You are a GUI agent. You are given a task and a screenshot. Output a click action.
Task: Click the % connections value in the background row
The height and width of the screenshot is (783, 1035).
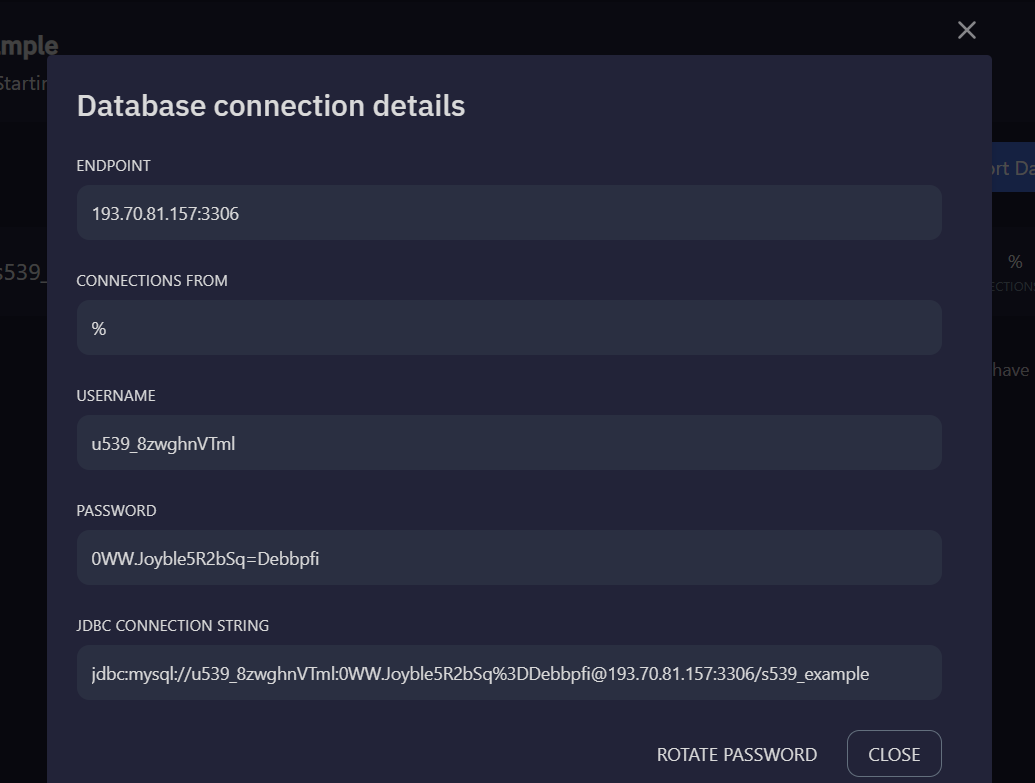[1015, 262]
